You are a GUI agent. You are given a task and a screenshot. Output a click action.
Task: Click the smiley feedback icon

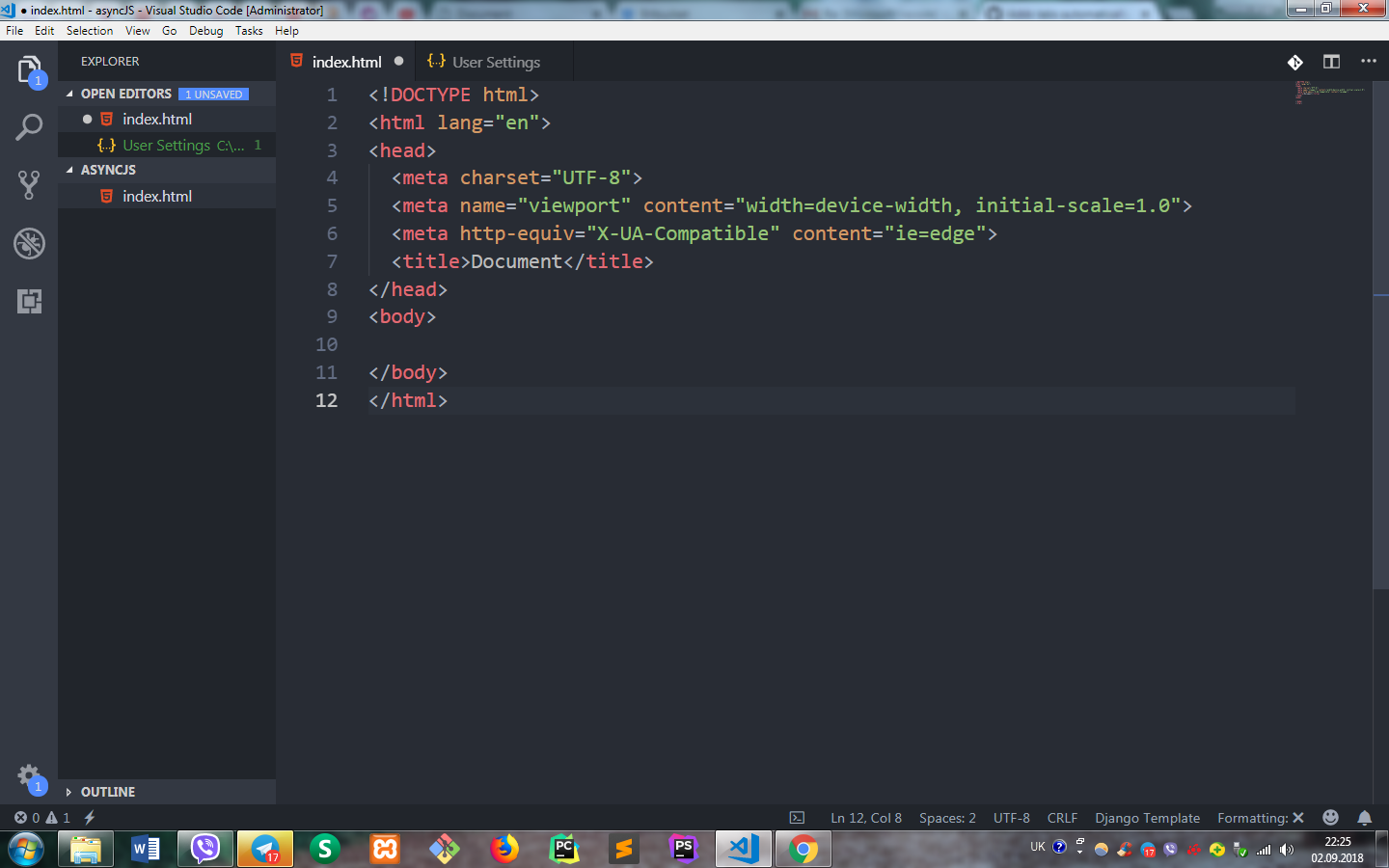tap(1329, 817)
